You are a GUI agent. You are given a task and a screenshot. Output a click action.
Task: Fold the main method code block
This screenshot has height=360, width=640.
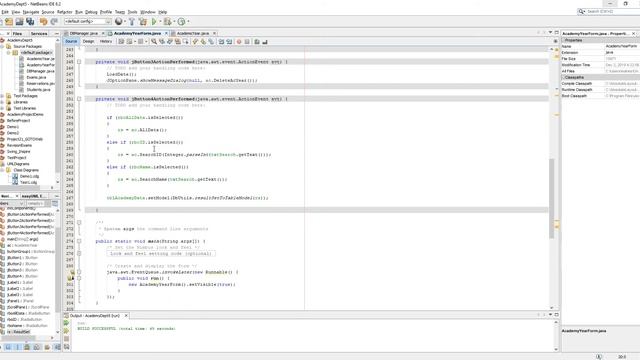pos(79,241)
